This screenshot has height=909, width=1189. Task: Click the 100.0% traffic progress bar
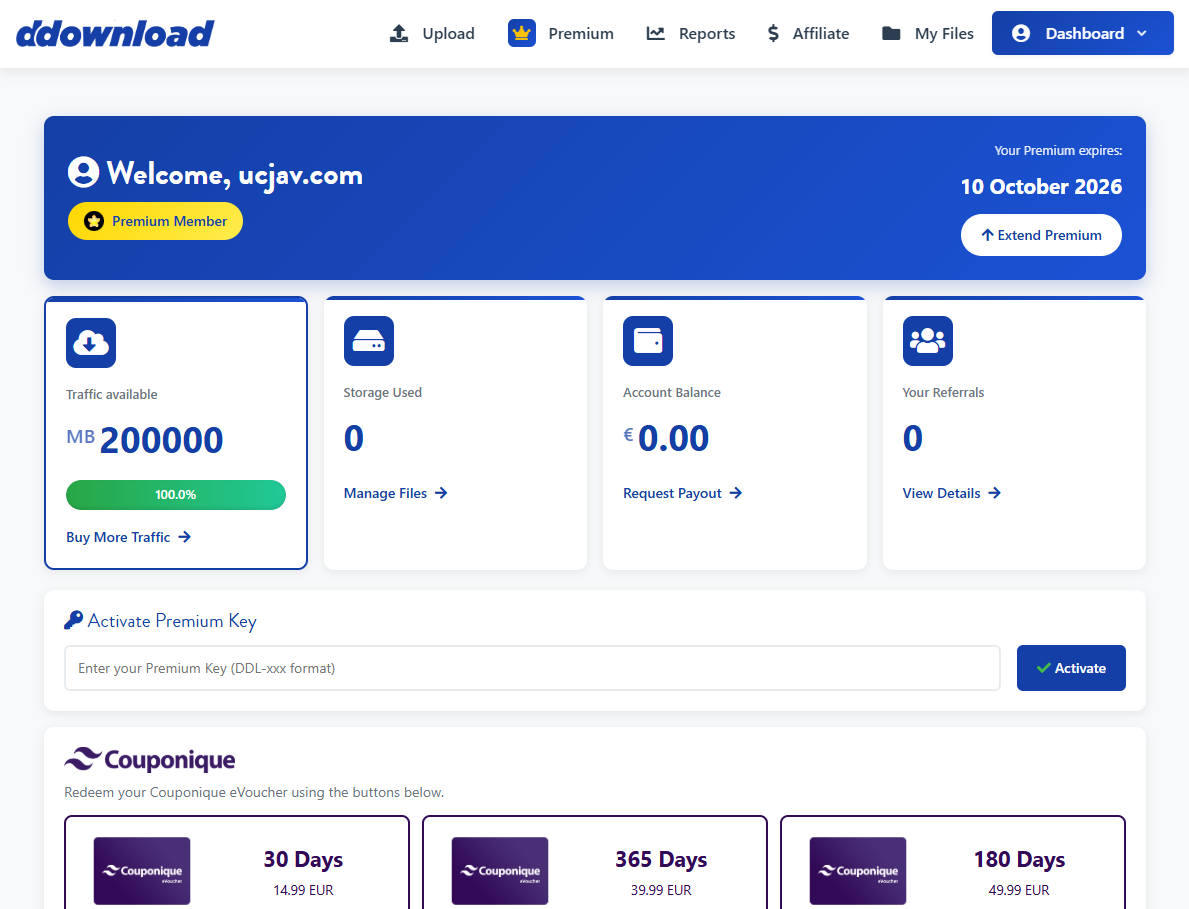176,495
